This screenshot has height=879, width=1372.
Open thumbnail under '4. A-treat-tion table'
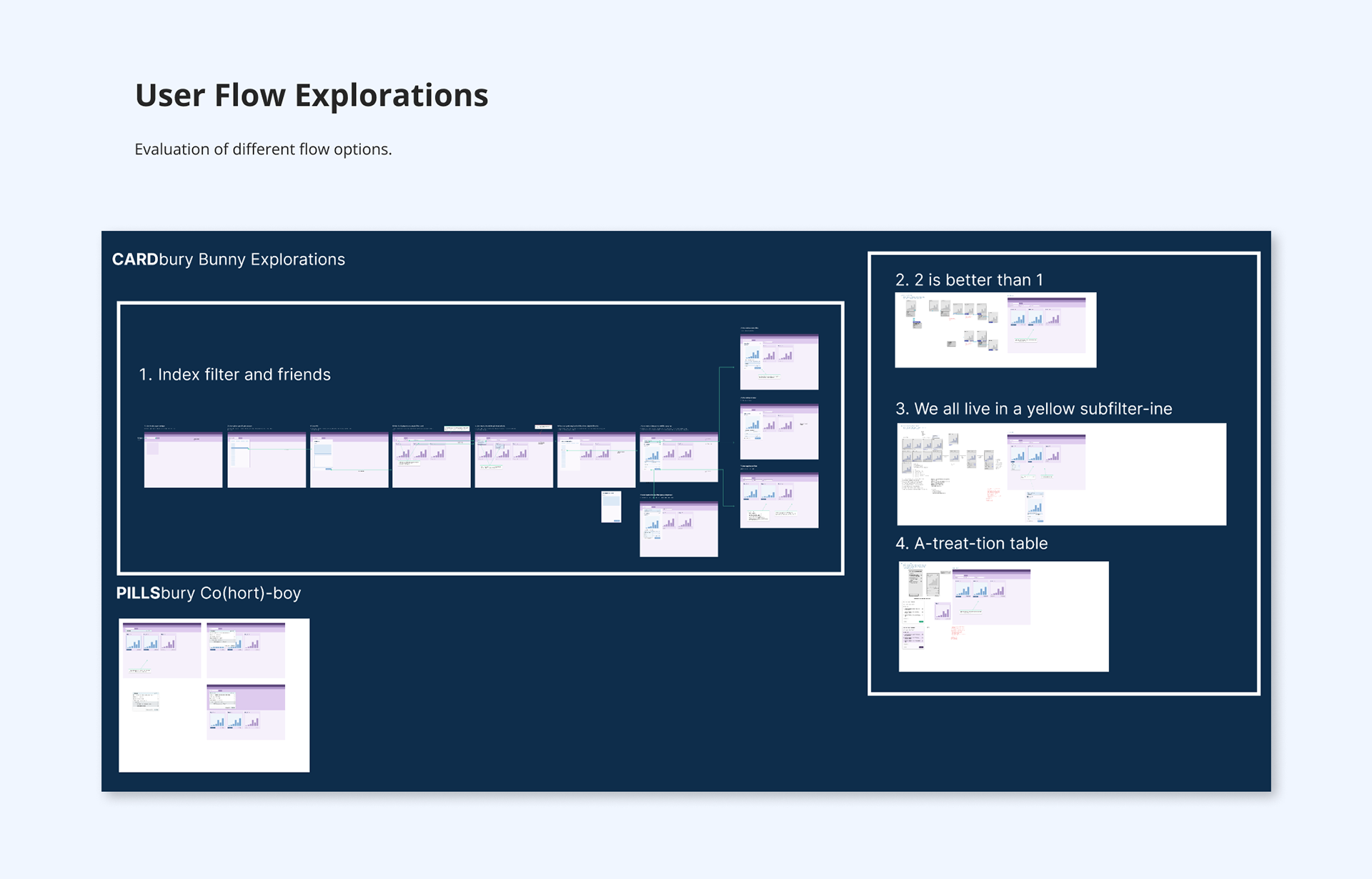pos(1003,616)
